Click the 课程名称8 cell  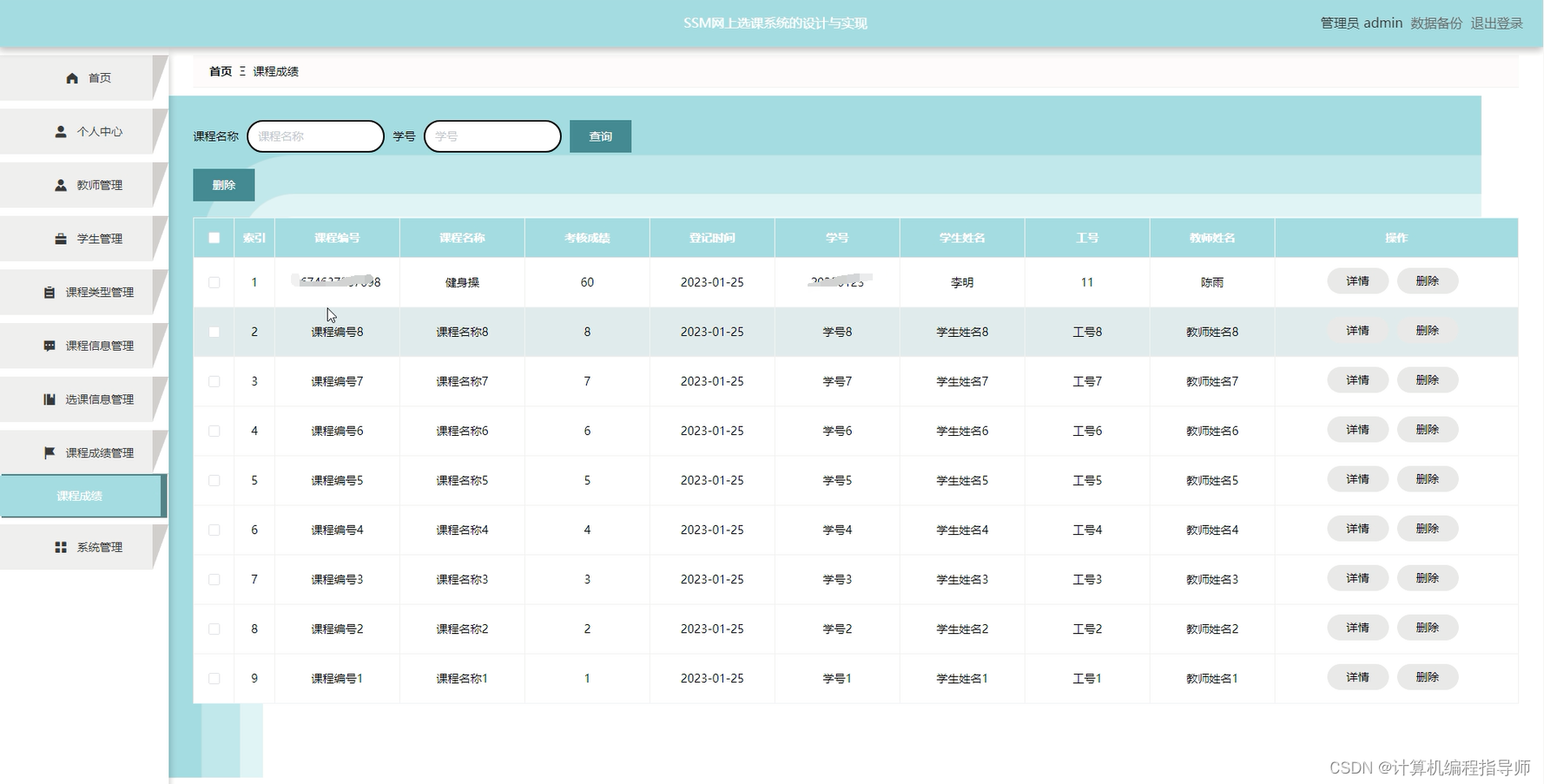point(462,332)
